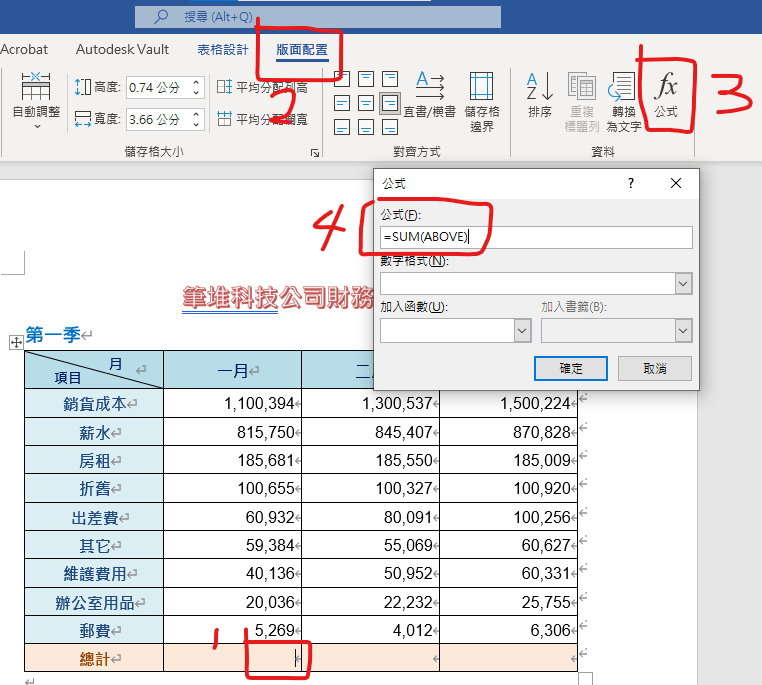762x685 pixels.
Task: Open the Acrobat tab
Action: [x=24, y=50]
